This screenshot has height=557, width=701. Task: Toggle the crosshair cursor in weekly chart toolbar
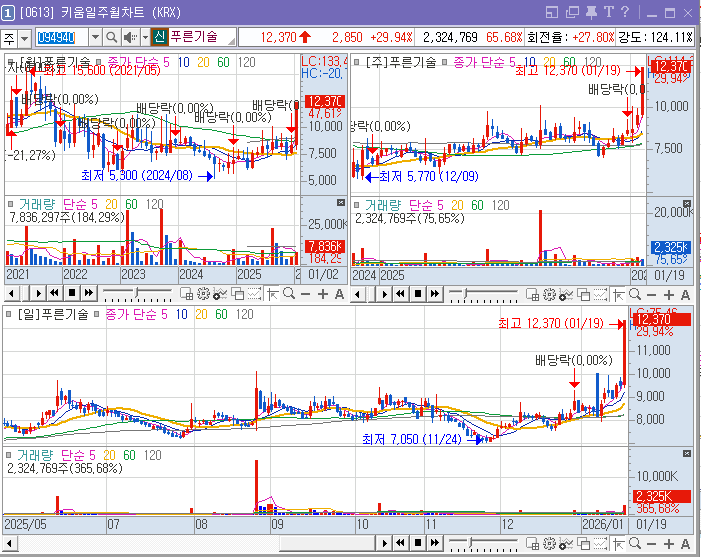tap(618, 295)
